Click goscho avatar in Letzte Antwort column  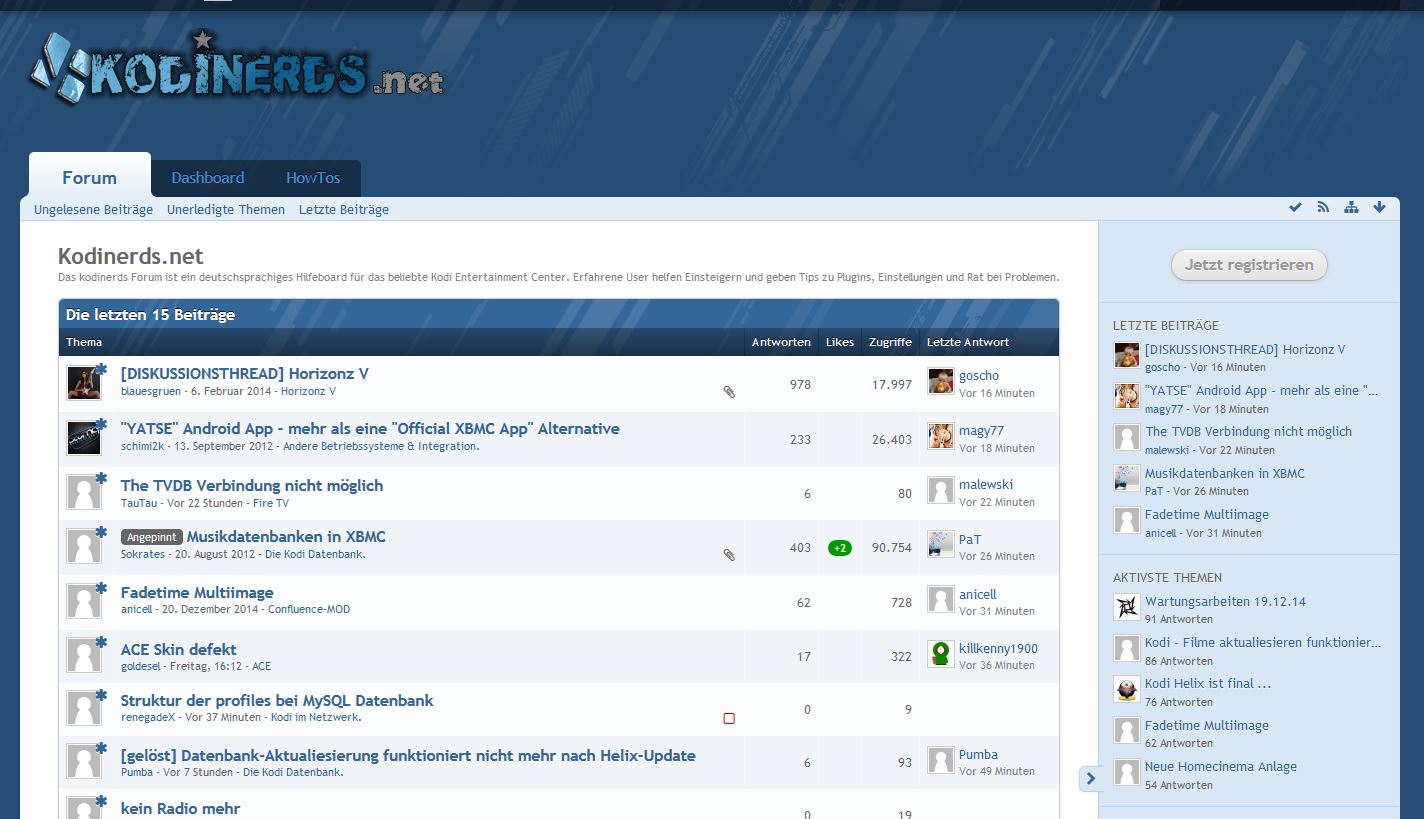tap(940, 381)
